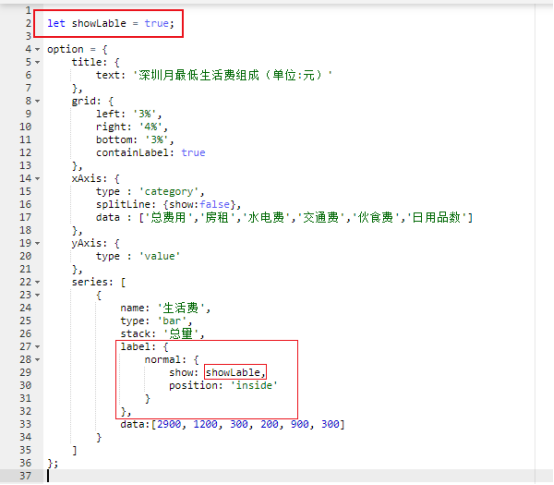Click 'let' keyword on line 2
The height and width of the screenshot is (485, 554).
56,23
